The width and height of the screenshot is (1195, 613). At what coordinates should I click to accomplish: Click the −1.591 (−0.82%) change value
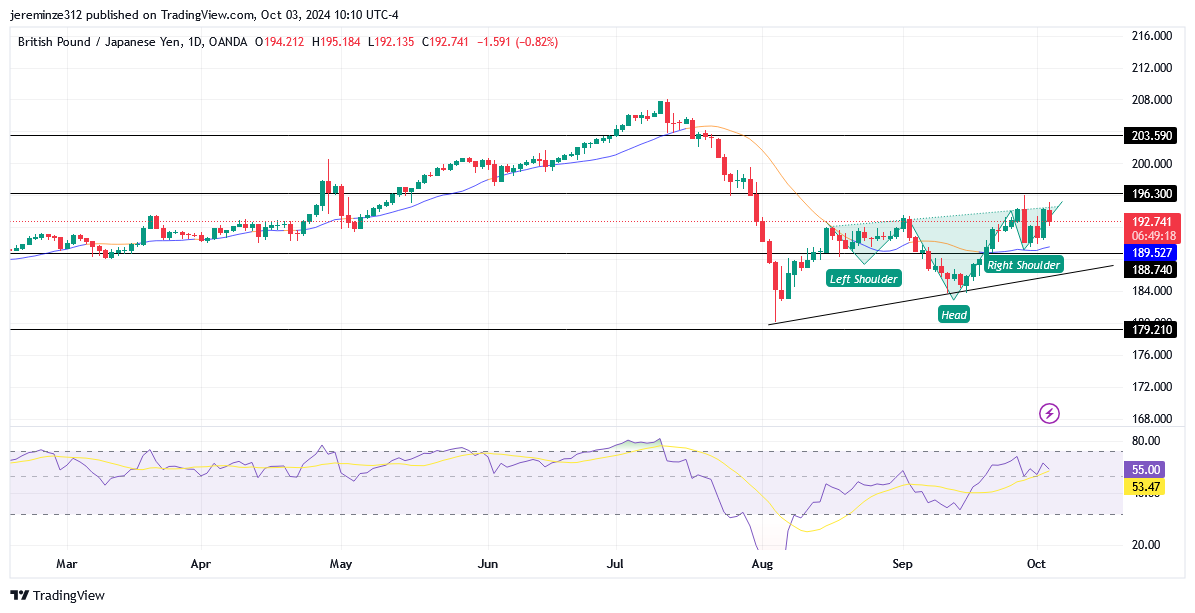click(x=517, y=42)
